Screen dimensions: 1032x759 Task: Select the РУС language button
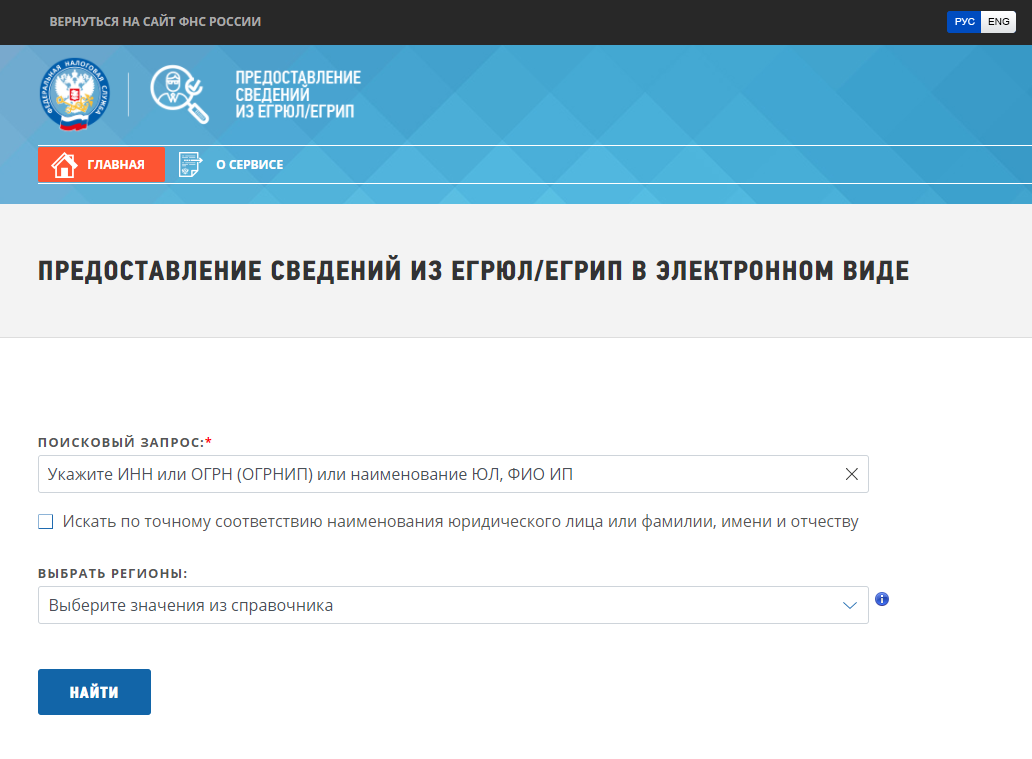point(963,21)
